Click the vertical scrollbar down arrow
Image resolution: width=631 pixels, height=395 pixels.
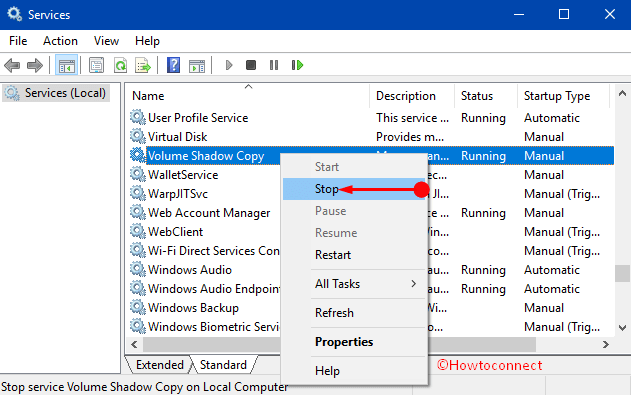pos(622,327)
